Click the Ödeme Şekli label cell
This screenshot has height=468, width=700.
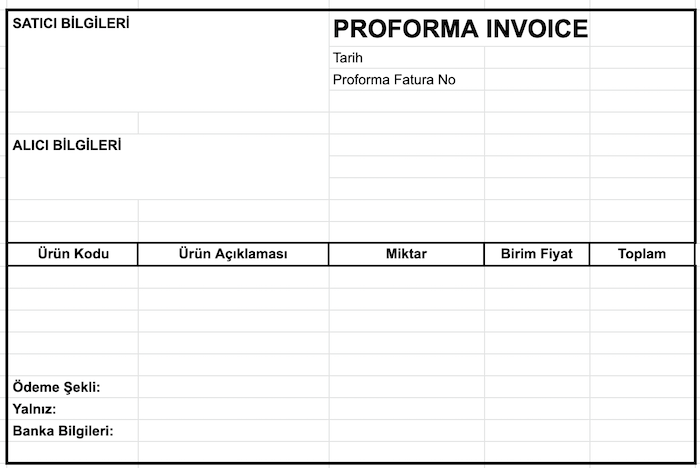(x=57, y=387)
